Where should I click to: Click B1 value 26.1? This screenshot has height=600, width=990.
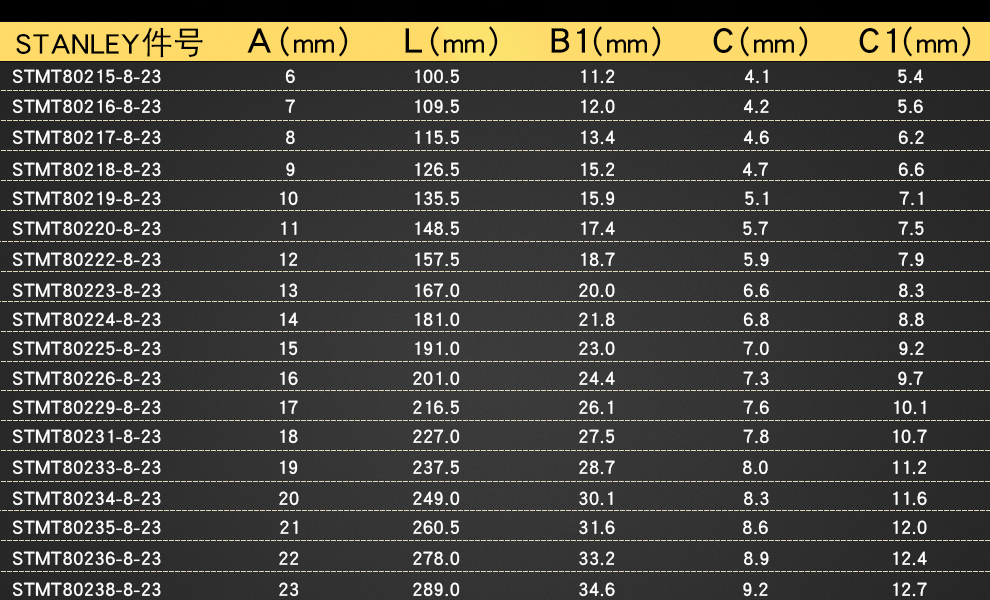(x=597, y=407)
